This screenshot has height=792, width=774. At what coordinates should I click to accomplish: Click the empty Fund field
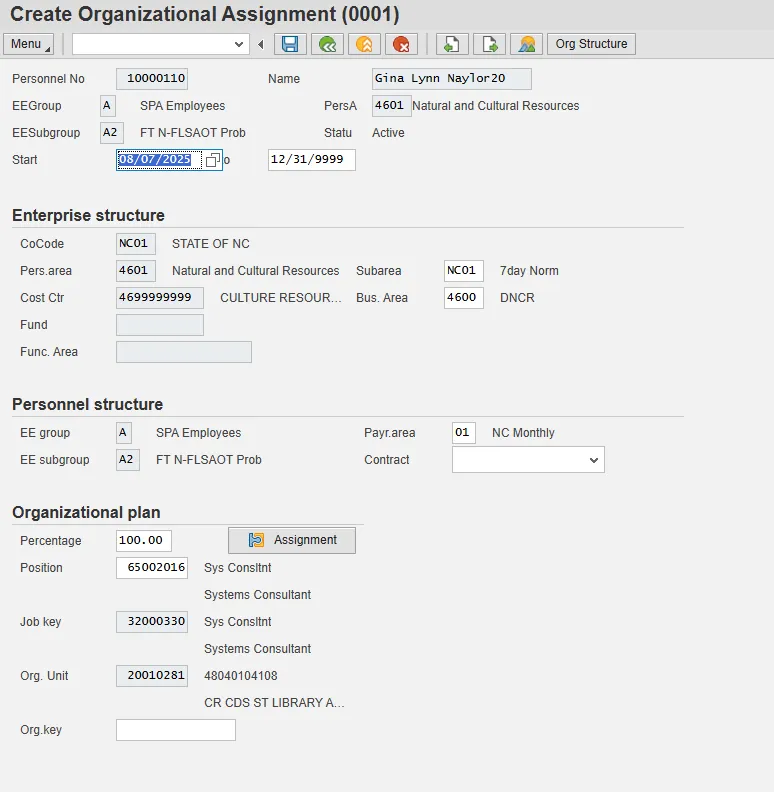click(x=160, y=325)
